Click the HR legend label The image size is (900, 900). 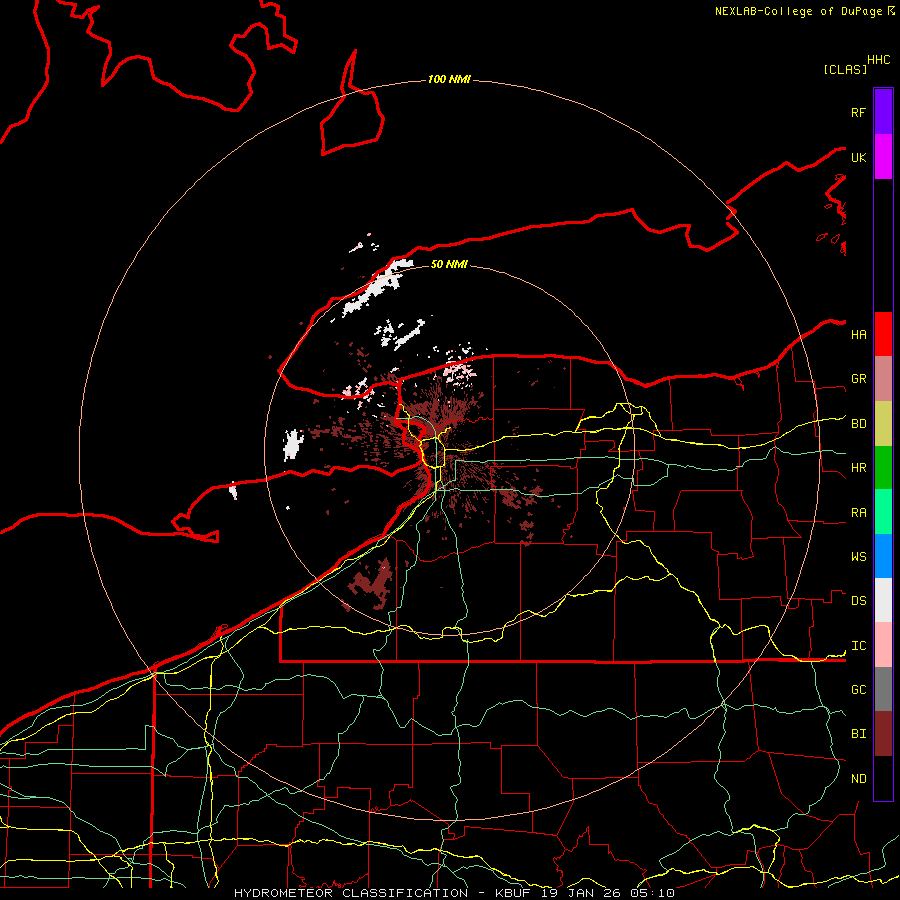click(x=858, y=468)
